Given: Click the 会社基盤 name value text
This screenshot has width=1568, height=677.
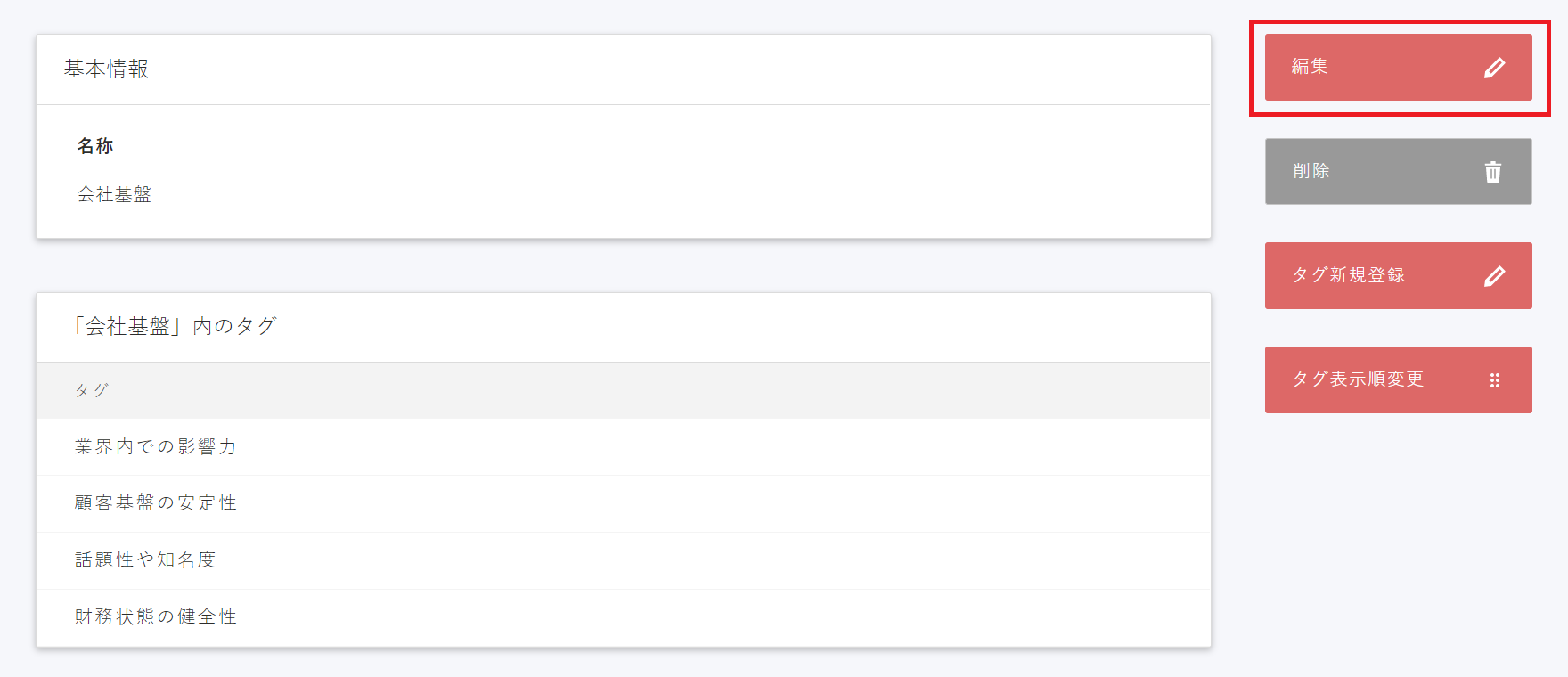Looking at the screenshot, I should [x=114, y=194].
